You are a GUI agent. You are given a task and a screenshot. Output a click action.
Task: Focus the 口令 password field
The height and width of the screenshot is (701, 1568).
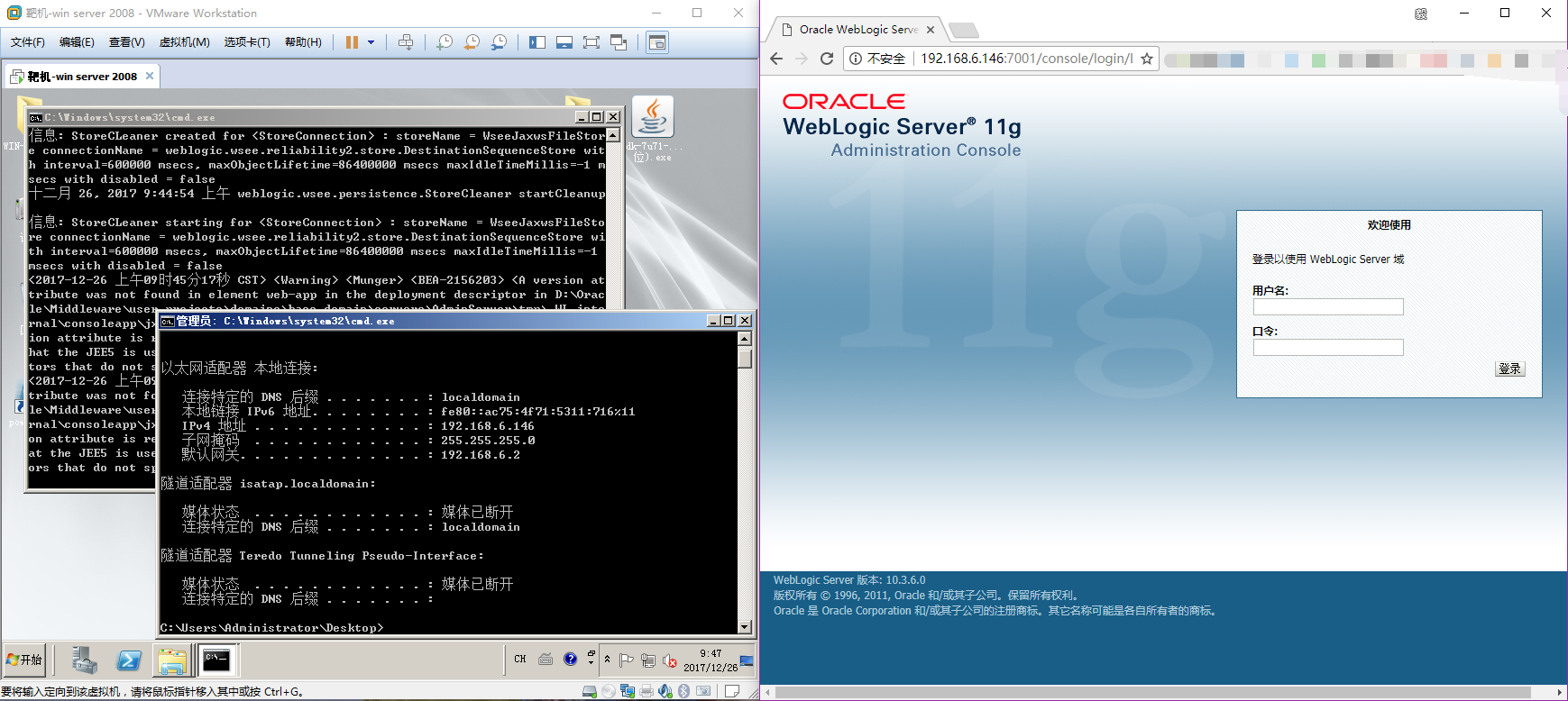(1328, 348)
